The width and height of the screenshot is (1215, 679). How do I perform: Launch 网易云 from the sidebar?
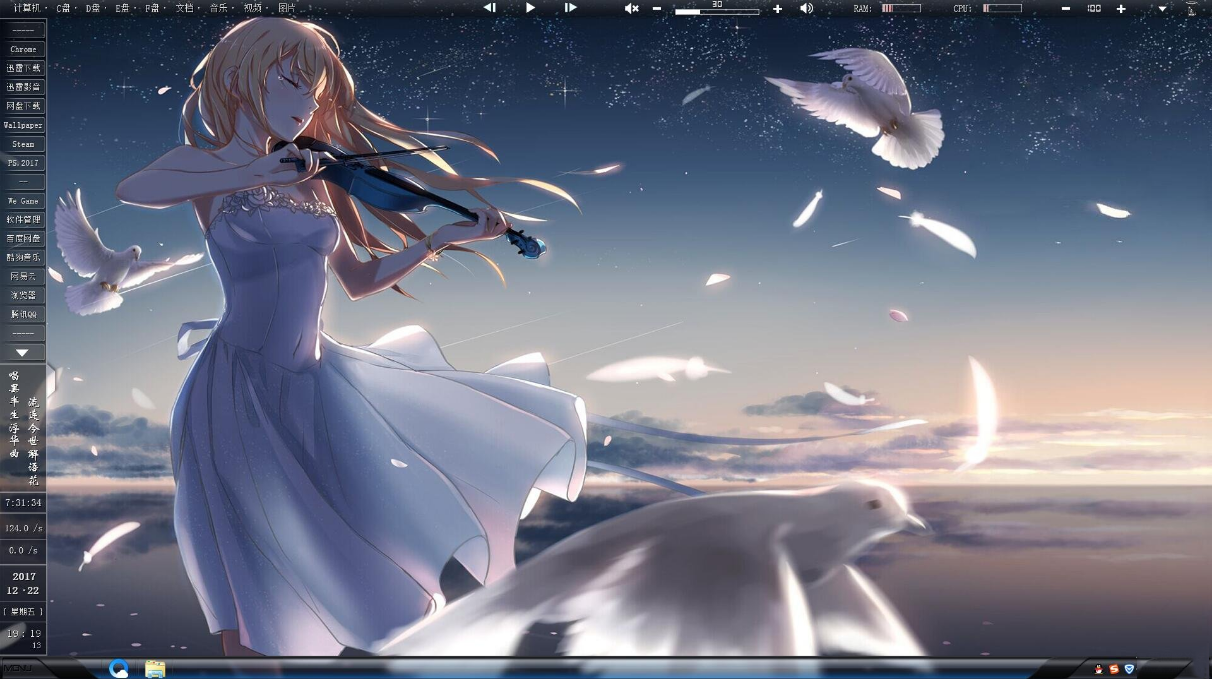pos(23,276)
